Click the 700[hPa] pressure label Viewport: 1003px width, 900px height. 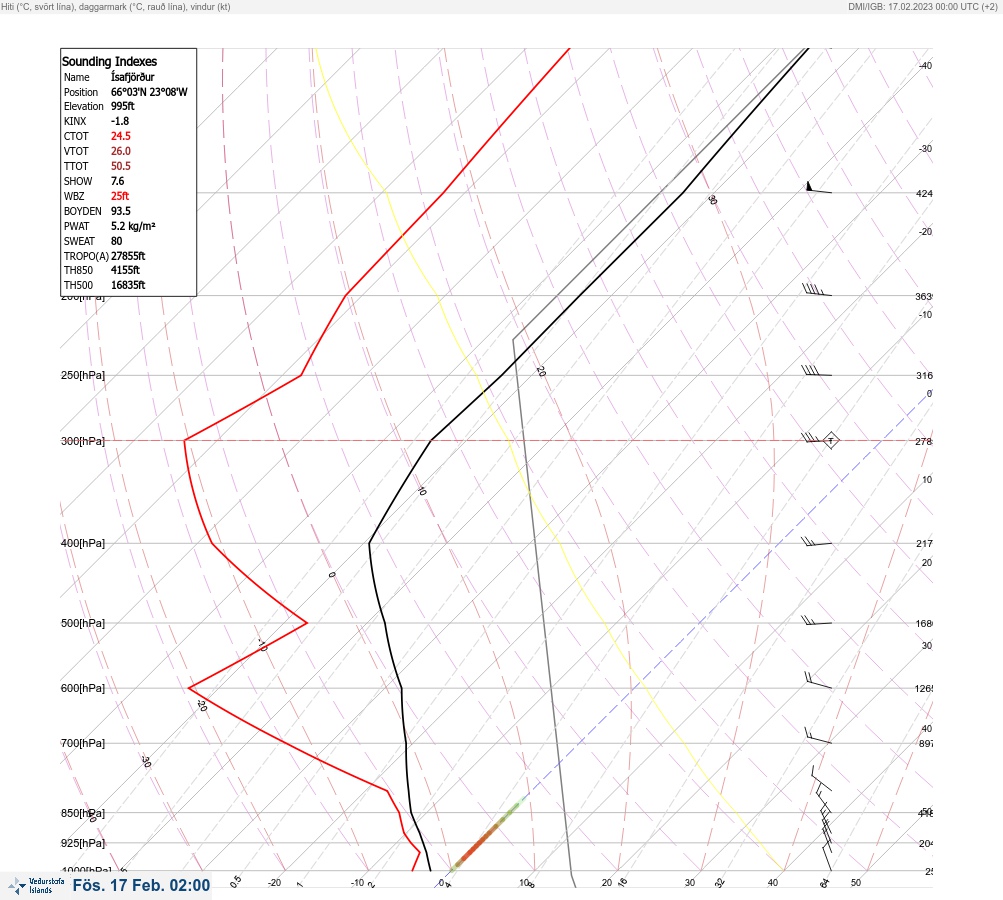[x=83, y=743]
